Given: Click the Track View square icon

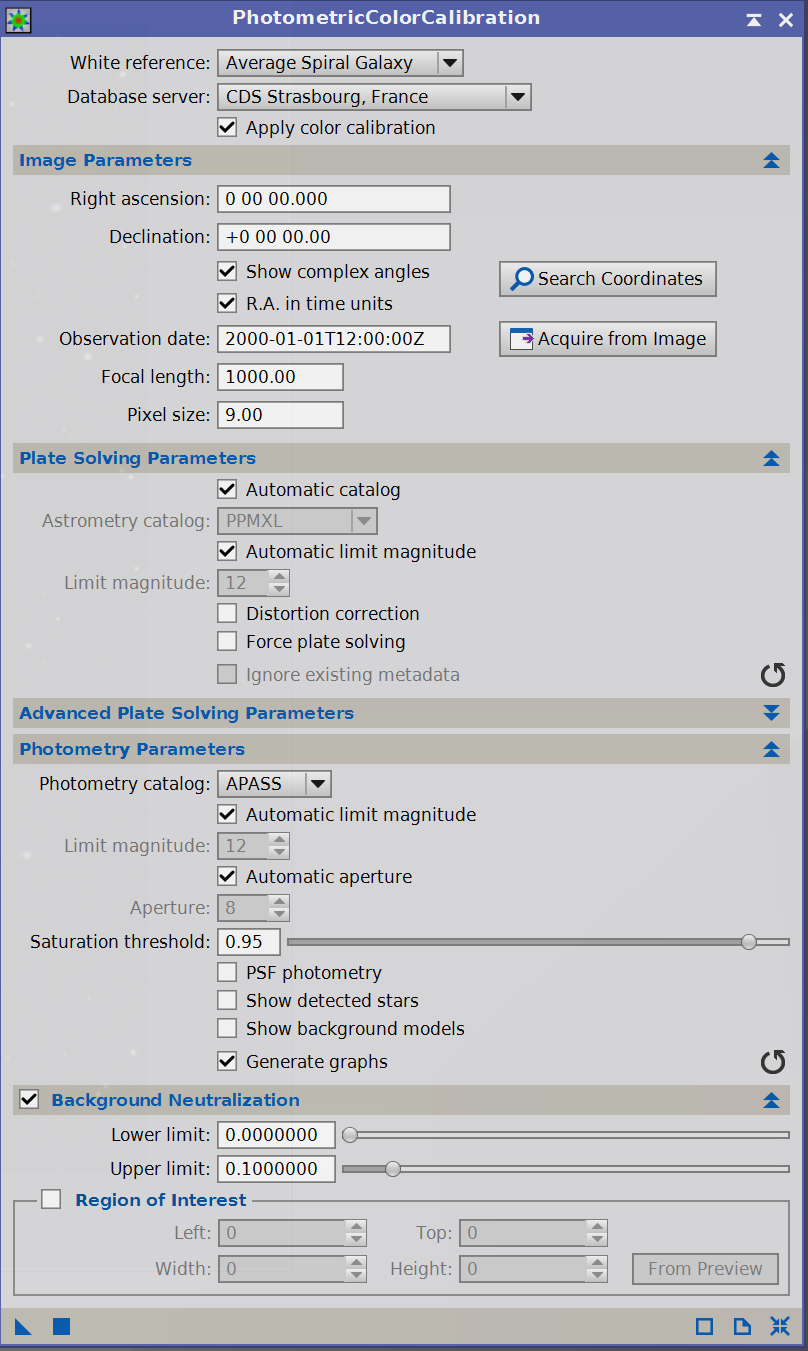Looking at the screenshot, I should (x=704, y=1326).
